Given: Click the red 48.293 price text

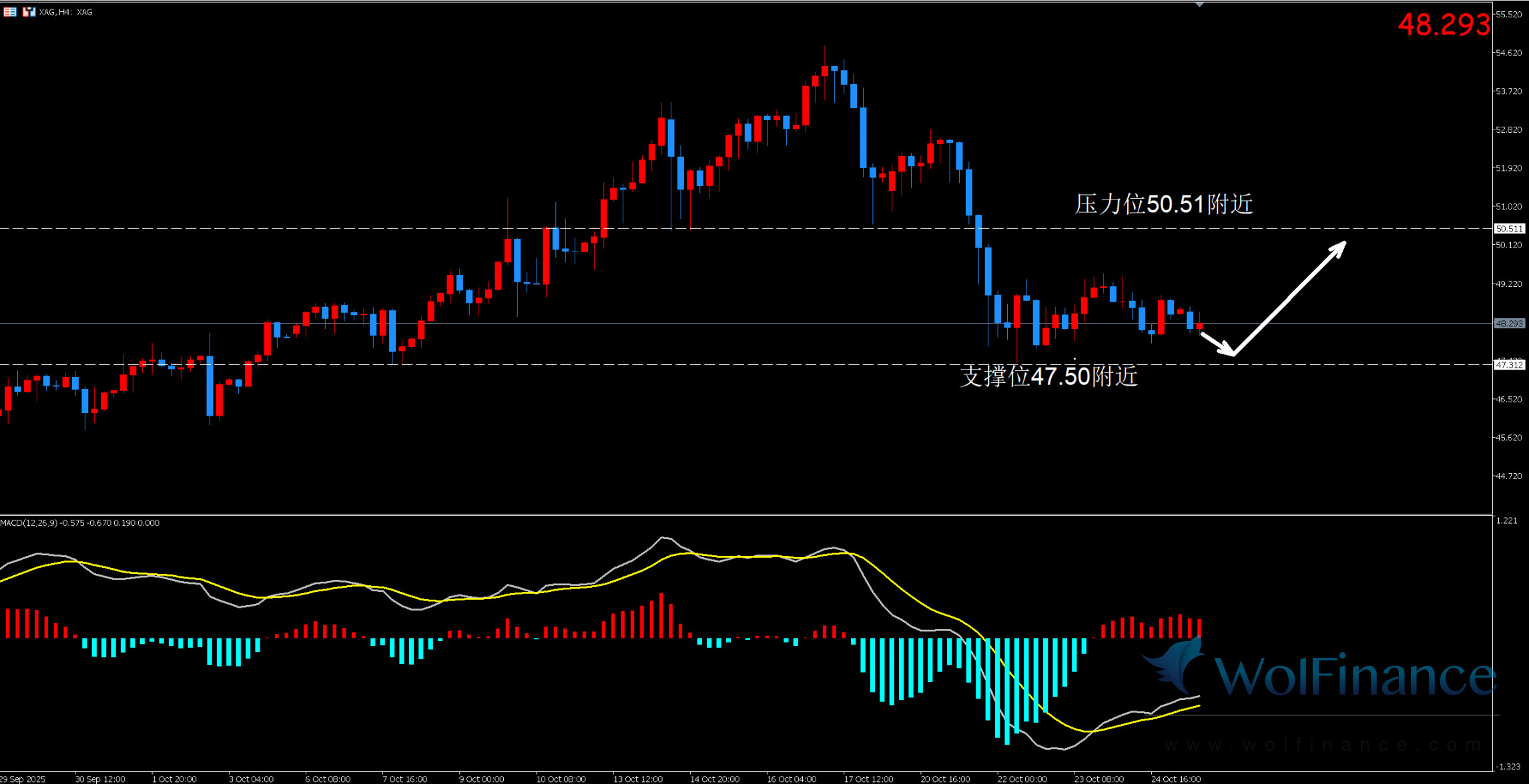Looking at the screenshot, I should (1444, 25).
